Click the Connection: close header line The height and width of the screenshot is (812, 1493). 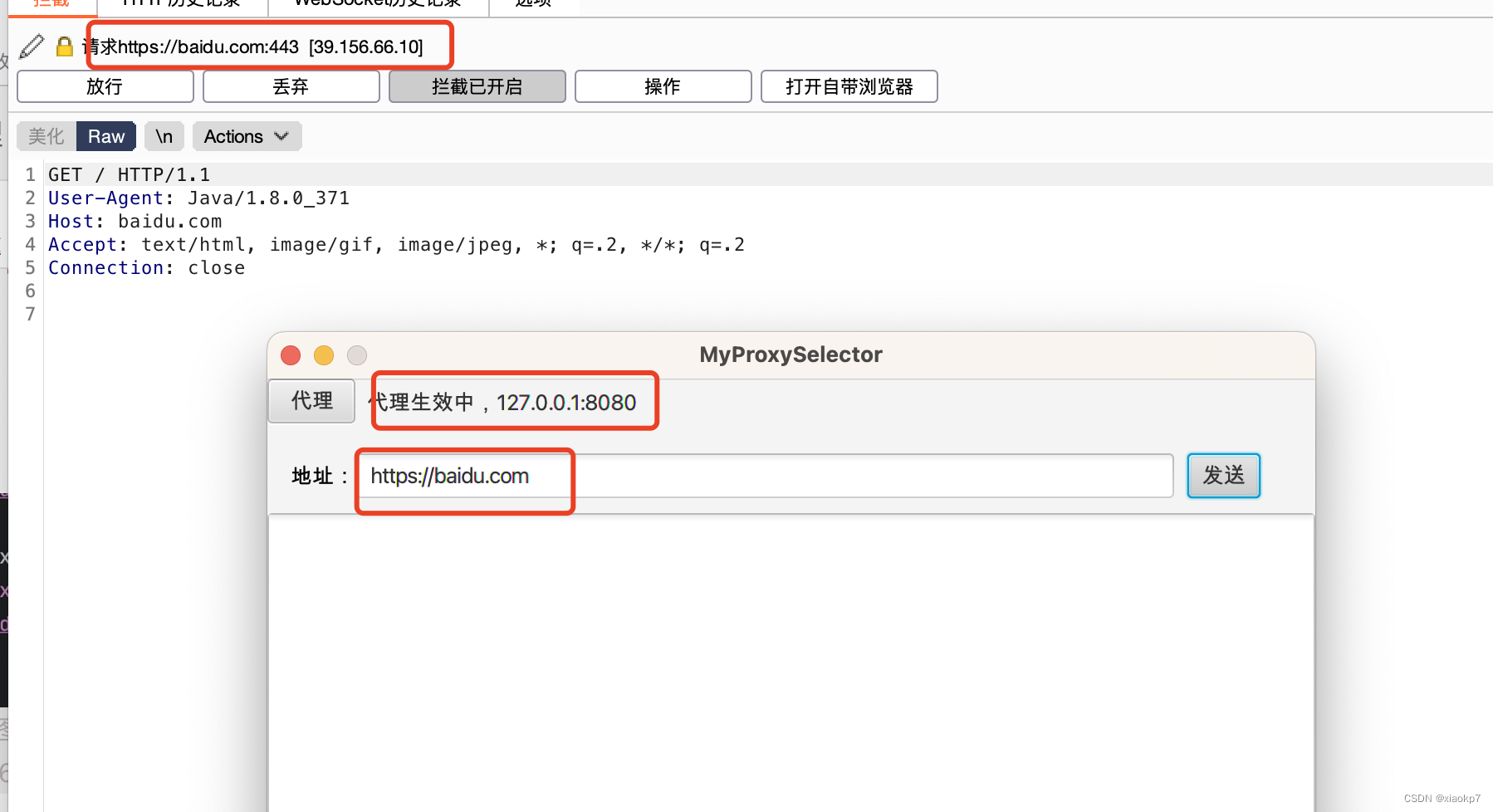[146, 267]
